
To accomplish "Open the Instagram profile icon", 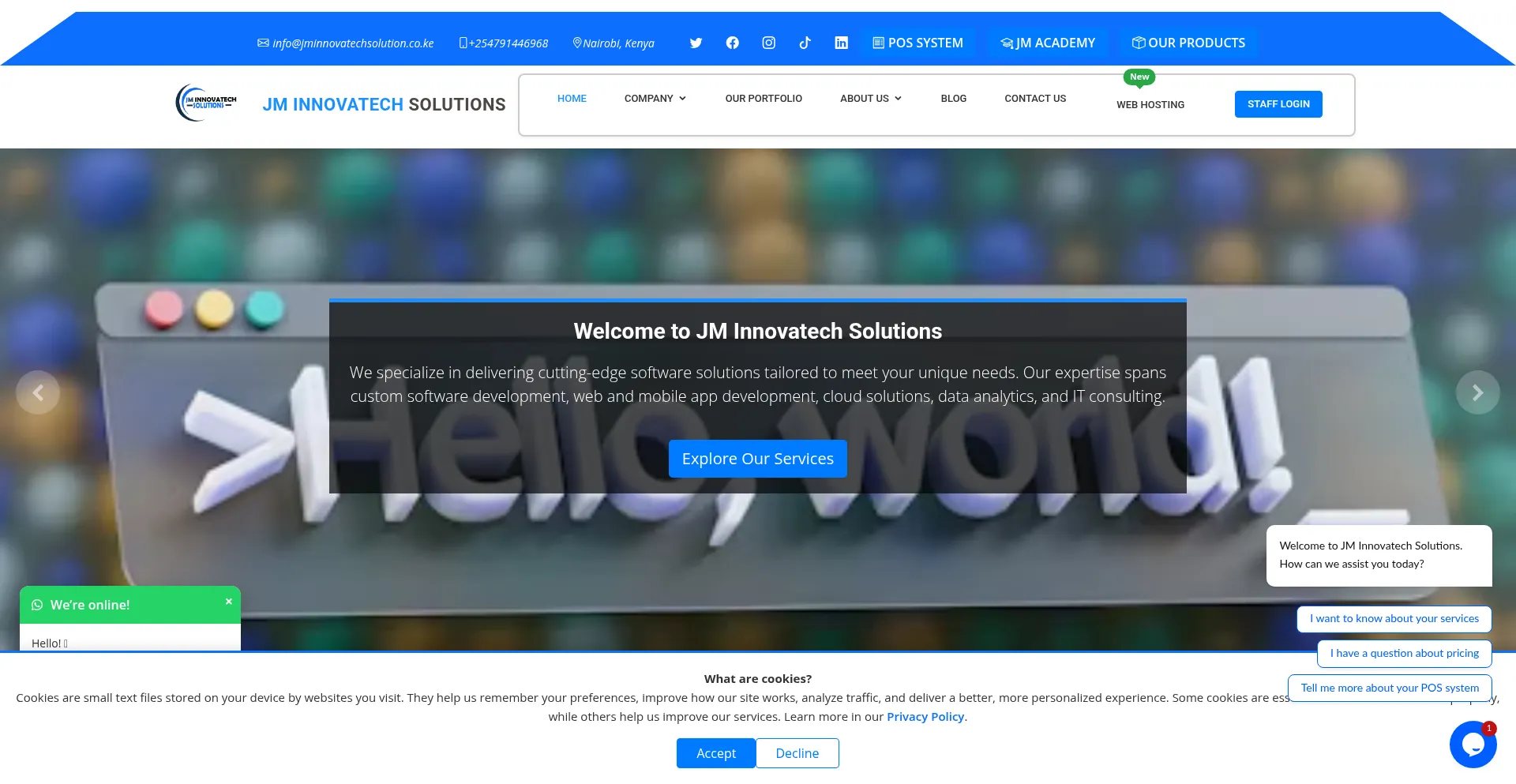I will click(x=769, y=43).
